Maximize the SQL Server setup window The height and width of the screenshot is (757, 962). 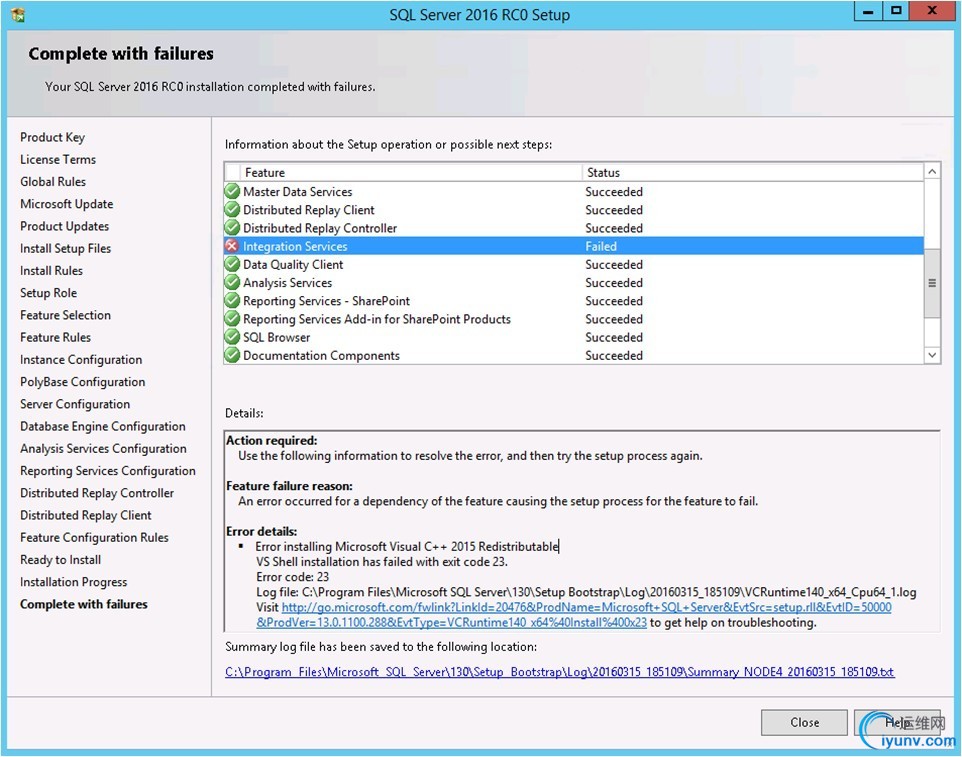896,11
